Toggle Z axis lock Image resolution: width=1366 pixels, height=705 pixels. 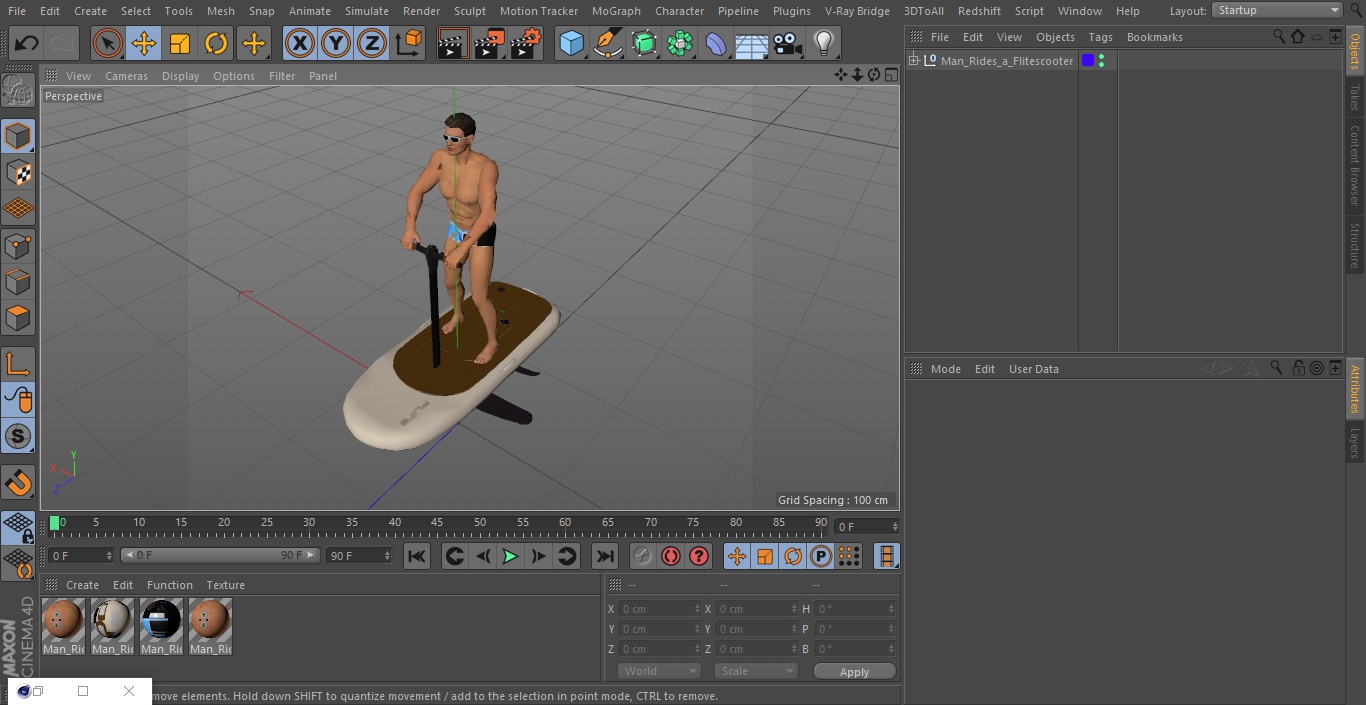coord(372,43)
